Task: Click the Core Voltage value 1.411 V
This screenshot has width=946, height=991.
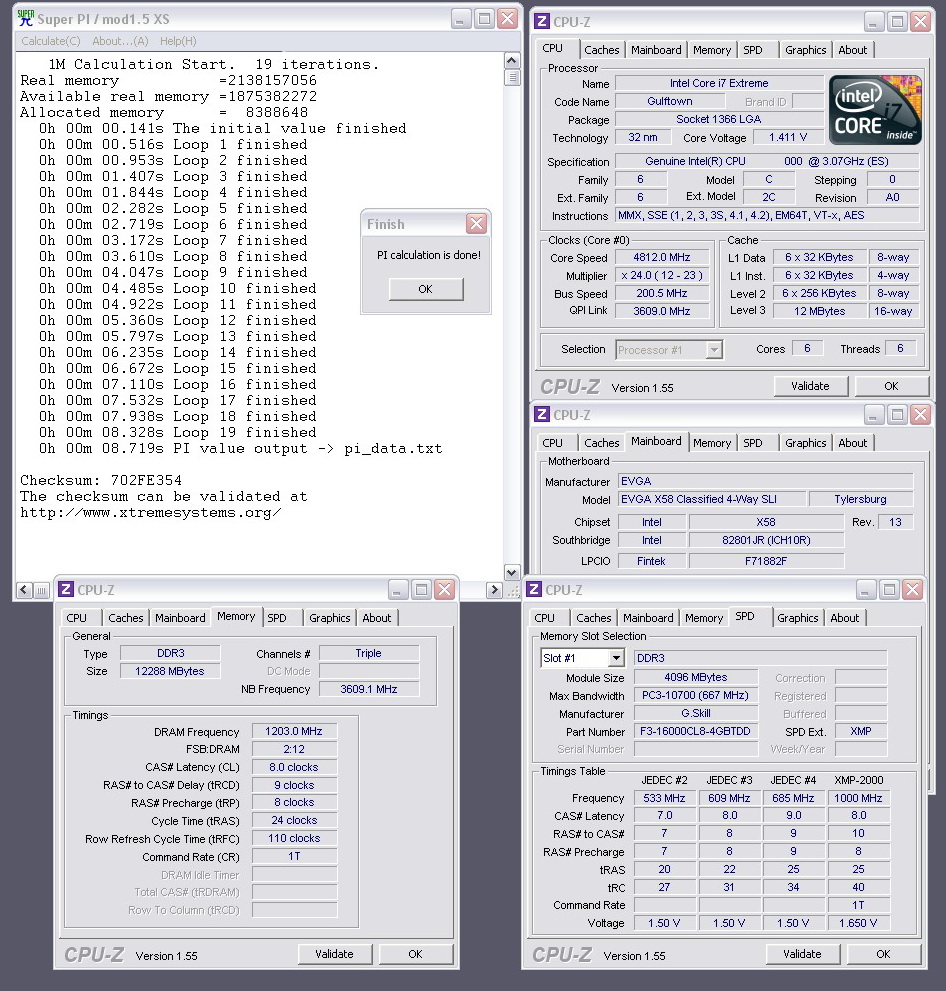Action: pos(788,137)
